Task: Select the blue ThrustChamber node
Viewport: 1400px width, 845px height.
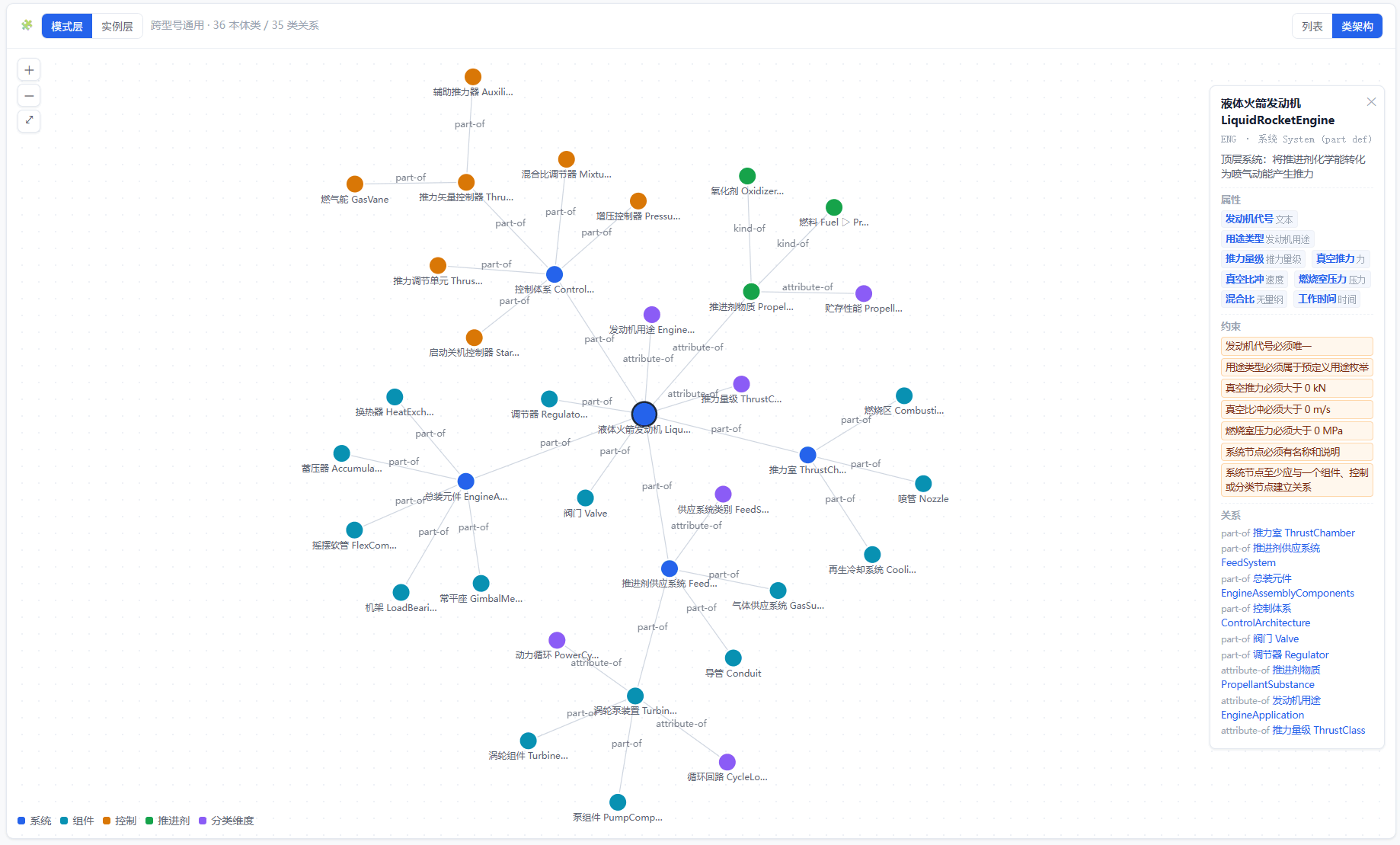Action: click(x=808, y=455)
